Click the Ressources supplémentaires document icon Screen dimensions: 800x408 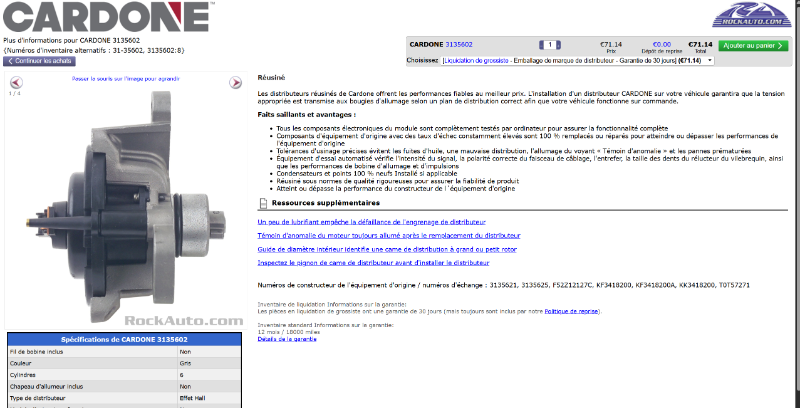(x=263, y=202)
